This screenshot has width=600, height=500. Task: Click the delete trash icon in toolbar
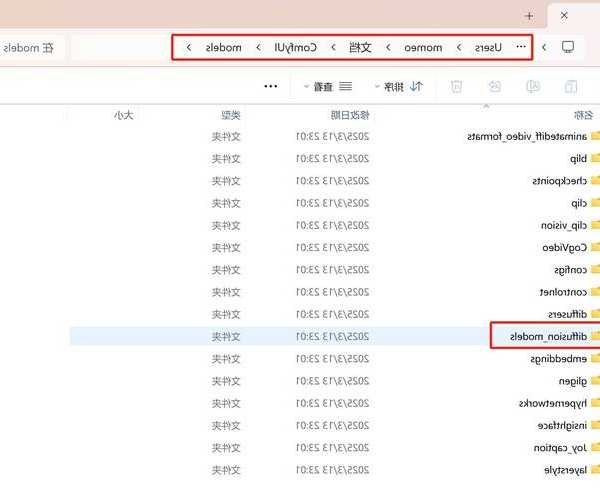tap(456, 87)
